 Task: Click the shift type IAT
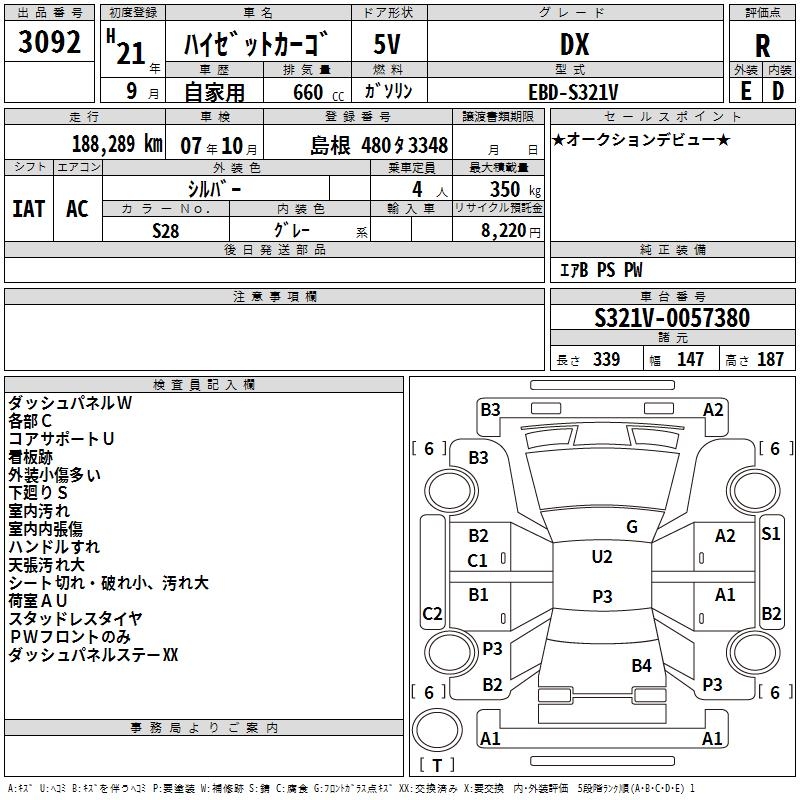coord(29,209)
